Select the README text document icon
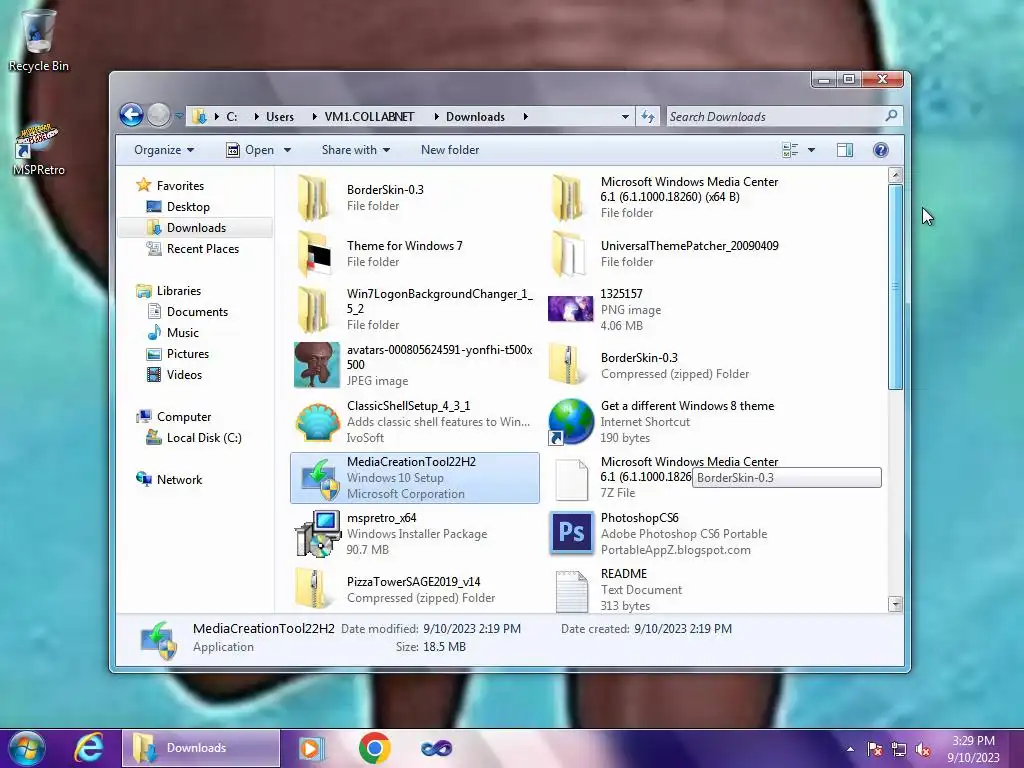The height and width of the screenshot is (768, 1024). click(x=571, y=592)
